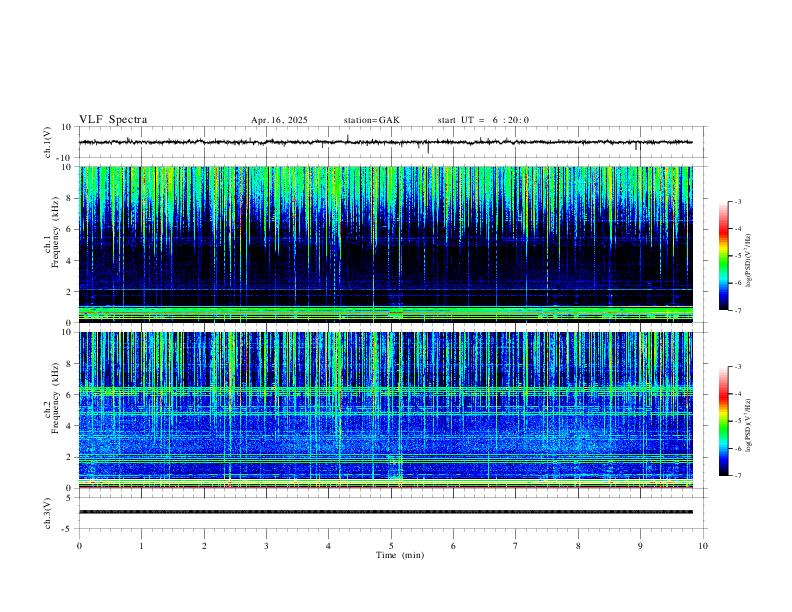Click ch.1 colorbar label 'log(PSD)(V²/Hz)'
Viewport: 792px width, 612px height.
[749, 261]
